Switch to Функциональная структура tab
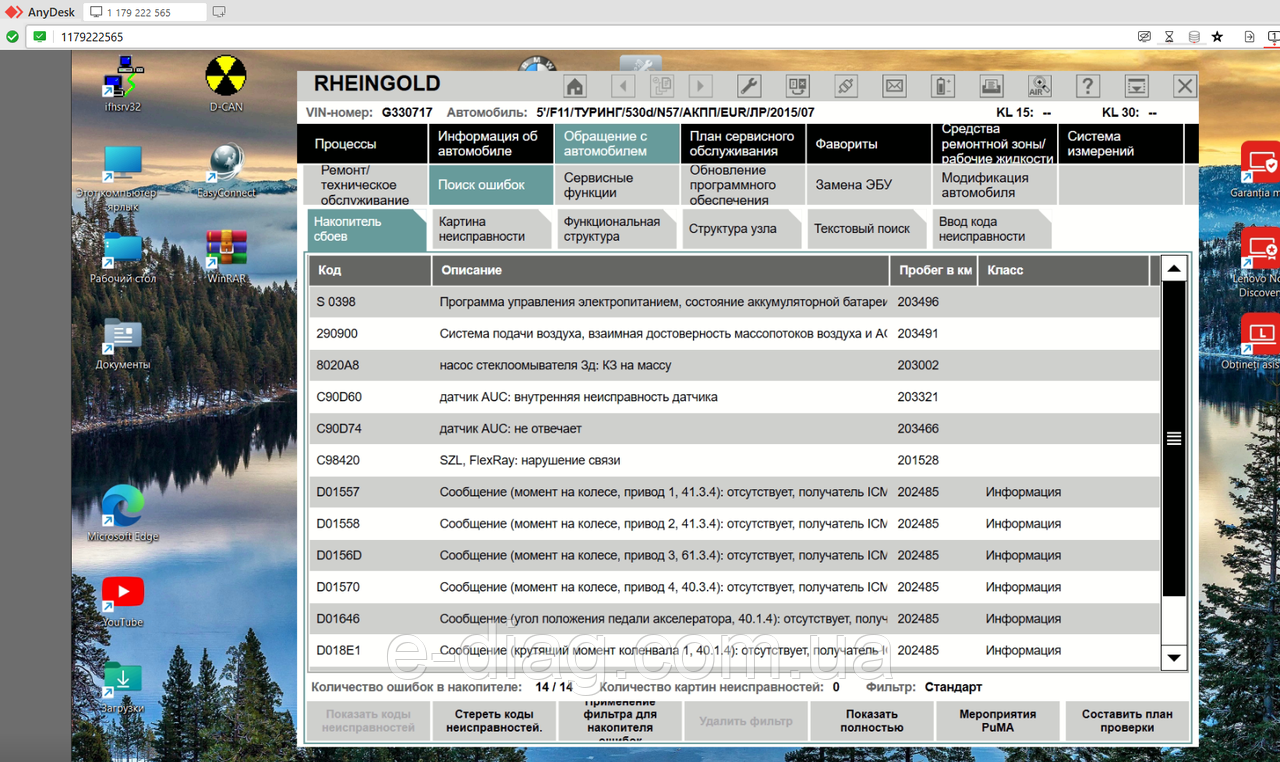The image size is (1280, 762). click(x=616, y=229)
